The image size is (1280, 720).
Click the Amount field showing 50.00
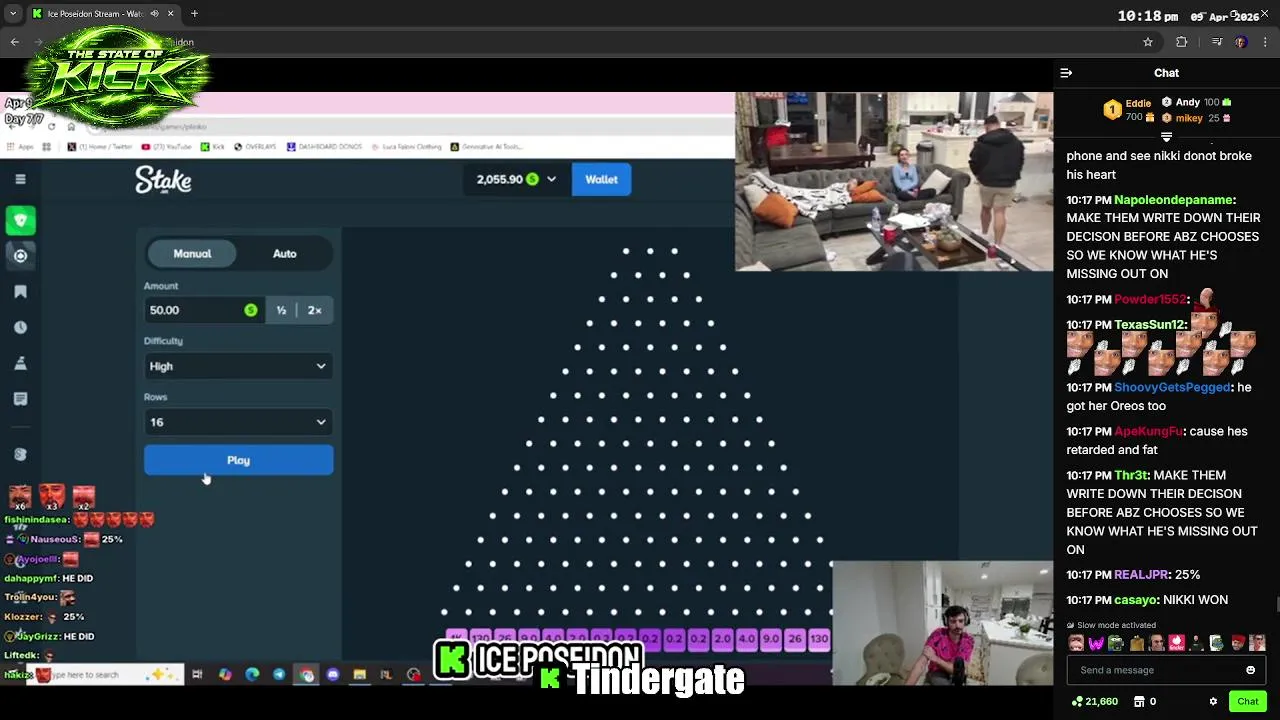tap(204, 310)
